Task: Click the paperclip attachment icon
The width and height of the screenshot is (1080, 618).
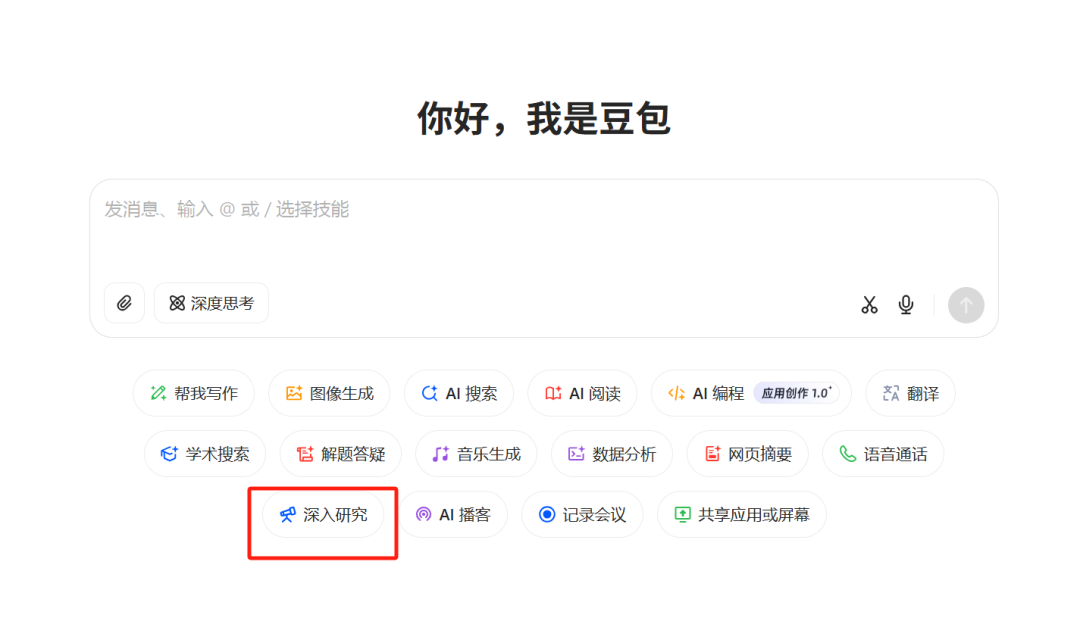Action: 124,303
